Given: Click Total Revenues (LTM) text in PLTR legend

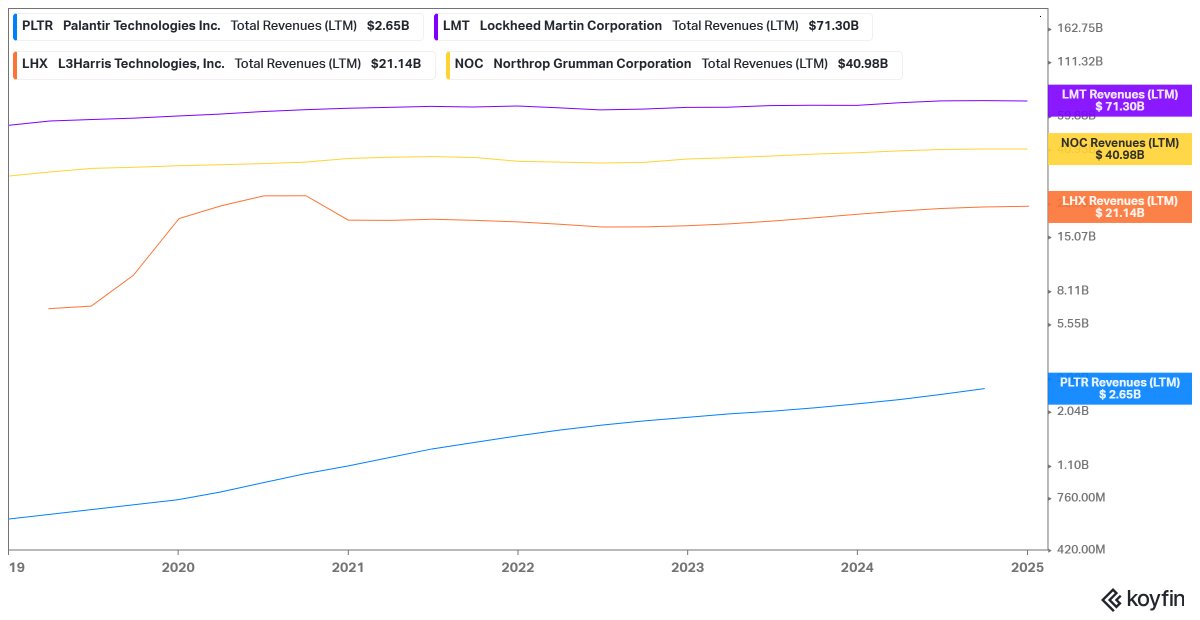Looking at the screenshot, I should click(x=294, y=26).
